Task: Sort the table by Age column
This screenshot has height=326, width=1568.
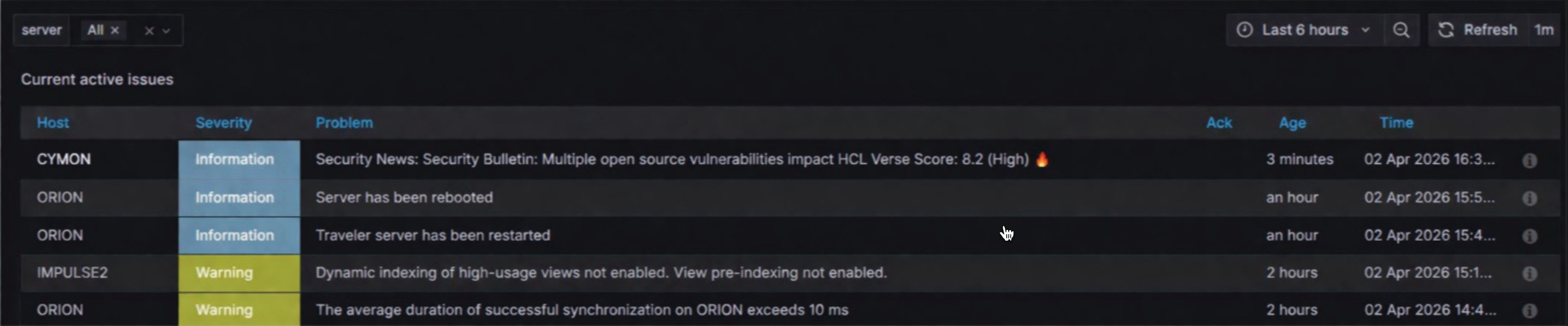Action: [x=1292, y=123]
